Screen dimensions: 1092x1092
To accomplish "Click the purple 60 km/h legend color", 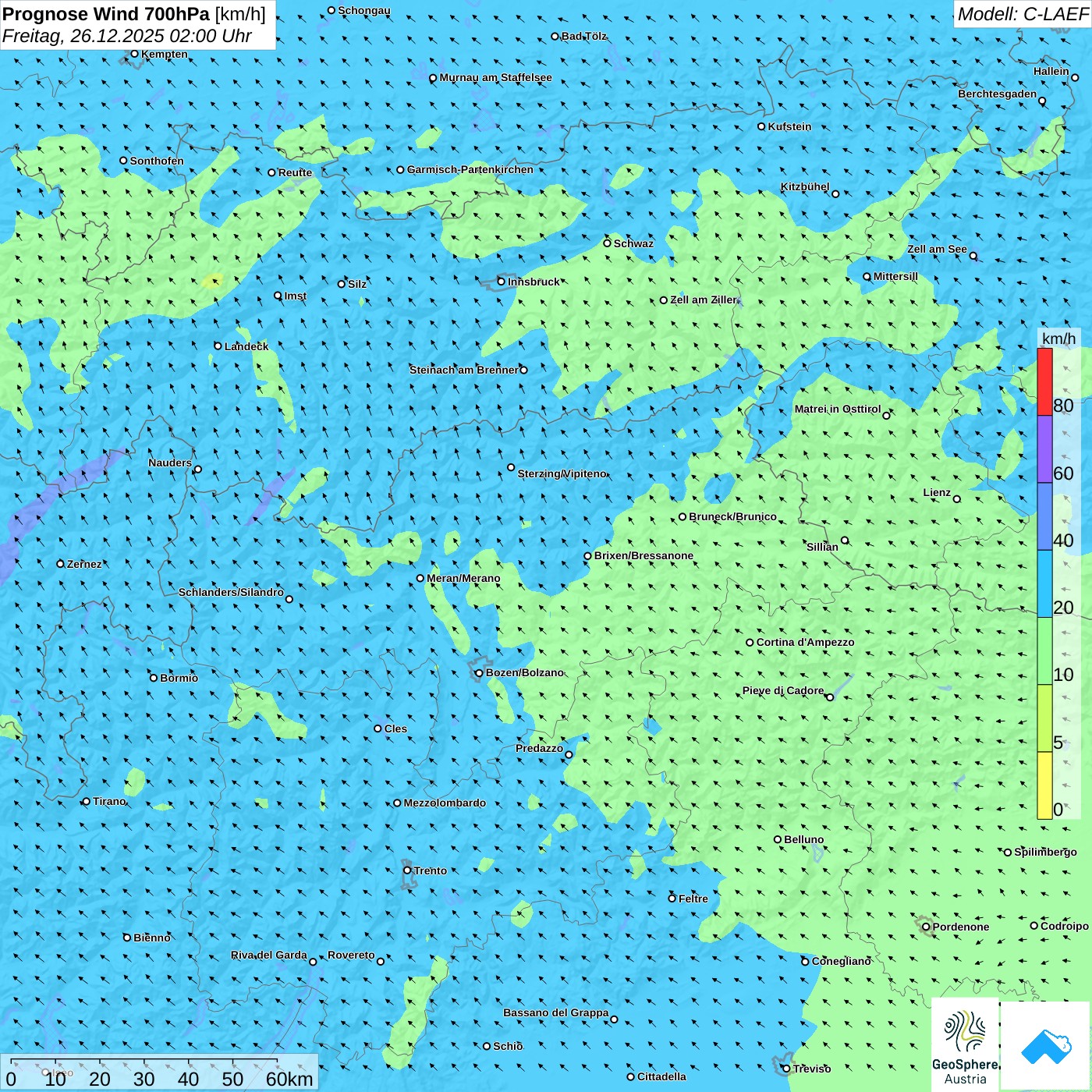I will point(1044,449).
